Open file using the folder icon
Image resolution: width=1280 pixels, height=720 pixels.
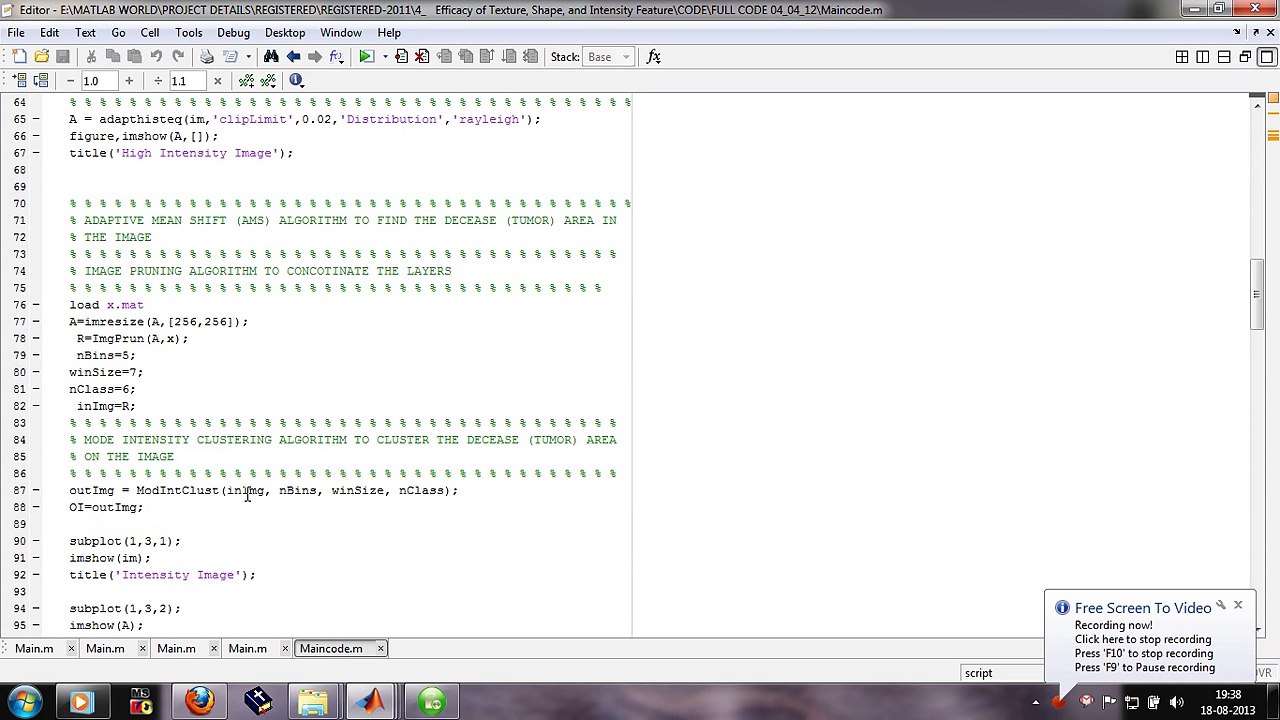click(41, 57)
